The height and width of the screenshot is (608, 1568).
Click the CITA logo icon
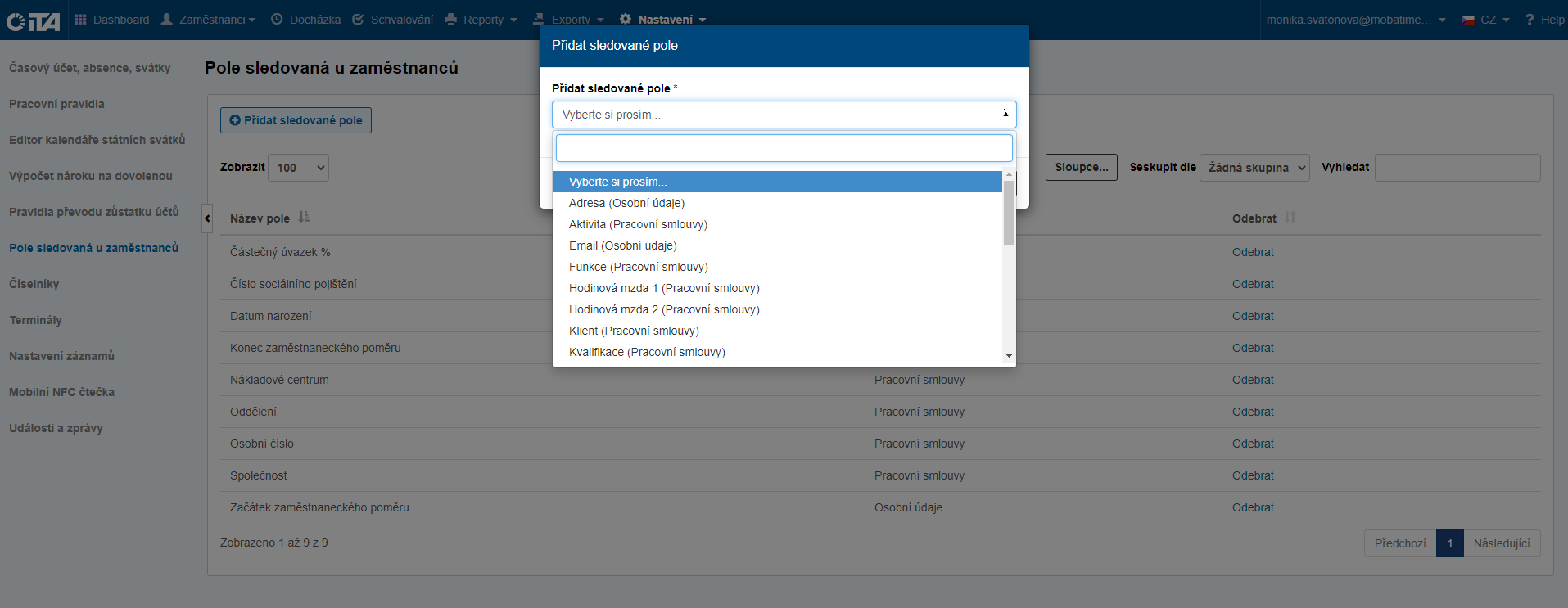click(34, 20)
